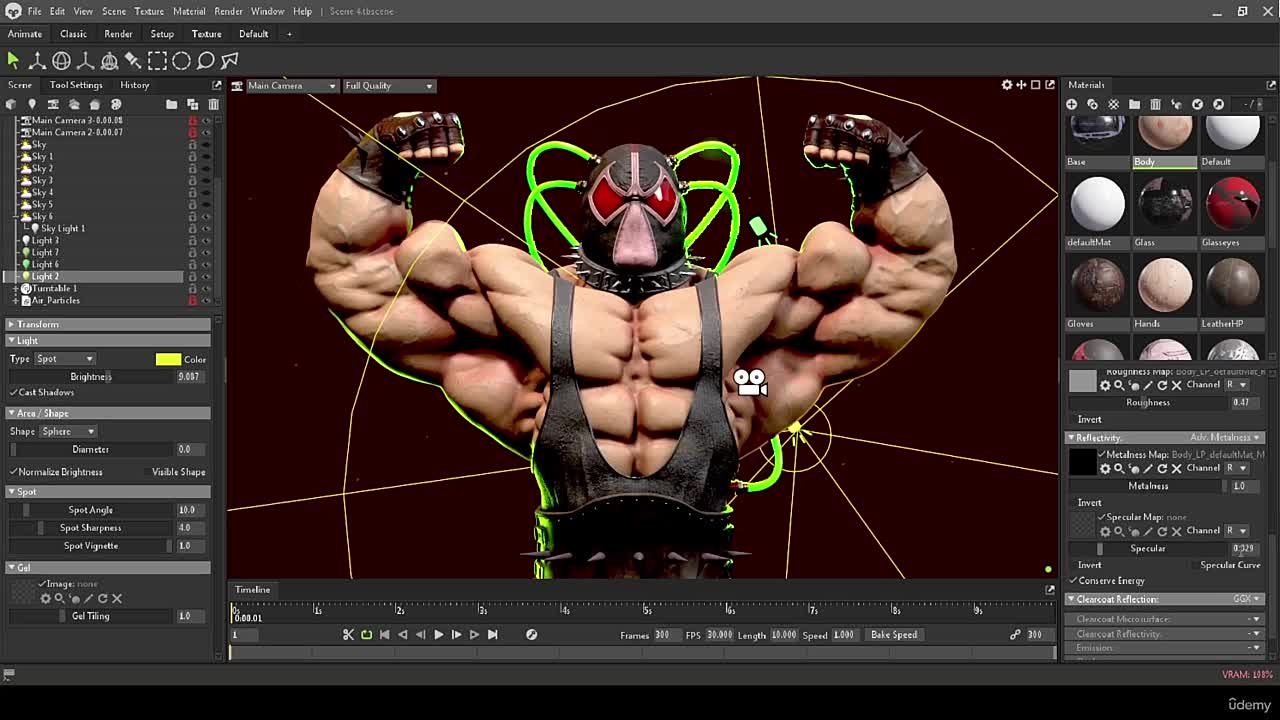The image size is (1280, 720).
Task: Open viewport settings gear icon
Action: tap(1007, 85)
